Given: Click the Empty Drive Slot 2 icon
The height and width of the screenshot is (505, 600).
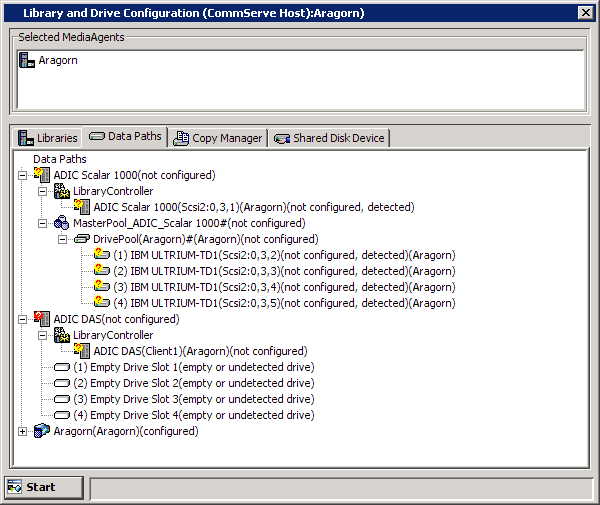Looking at the screenshot, I should click(62, 383).
